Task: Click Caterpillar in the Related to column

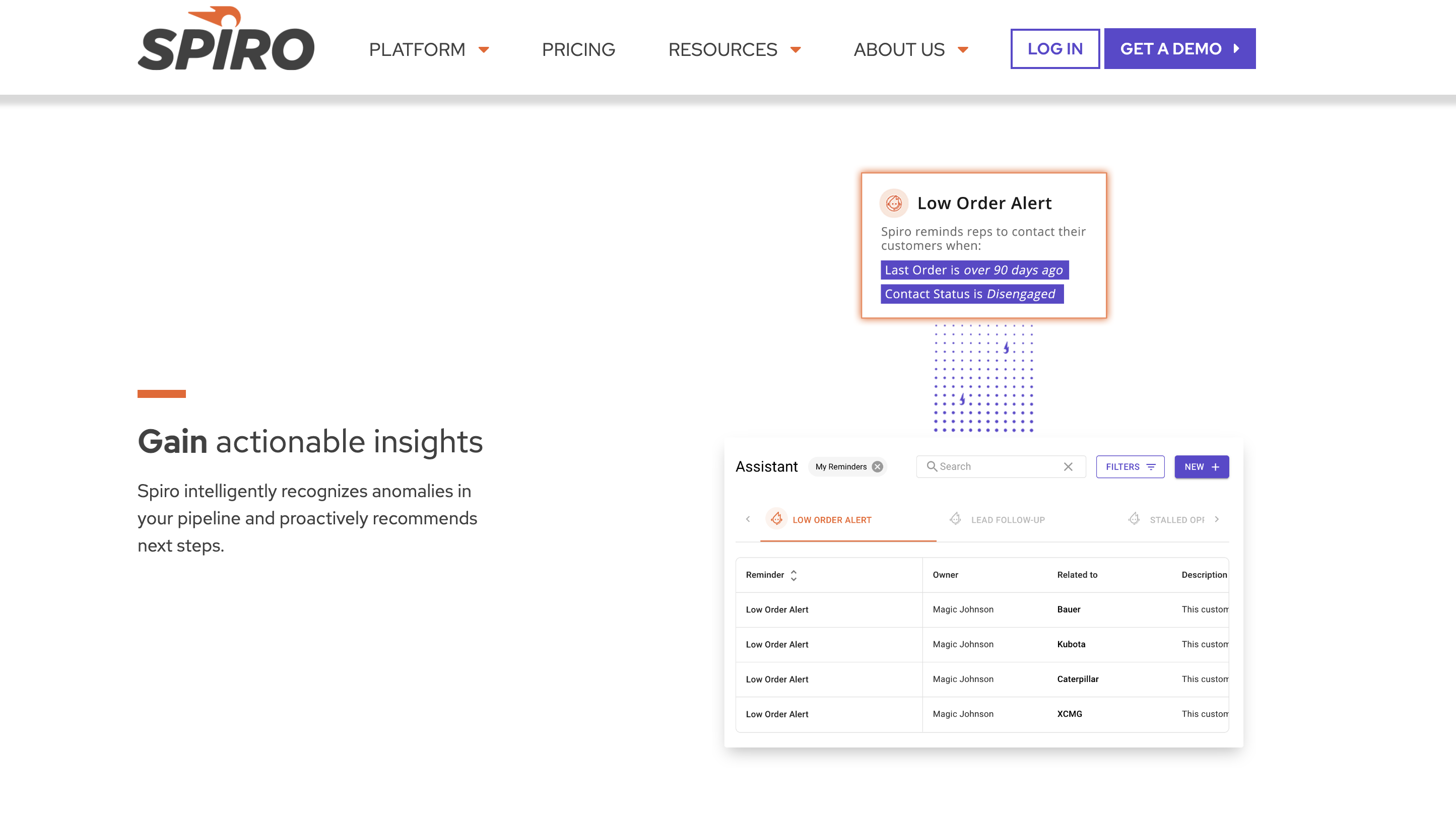Action: tap(1077, 679)
